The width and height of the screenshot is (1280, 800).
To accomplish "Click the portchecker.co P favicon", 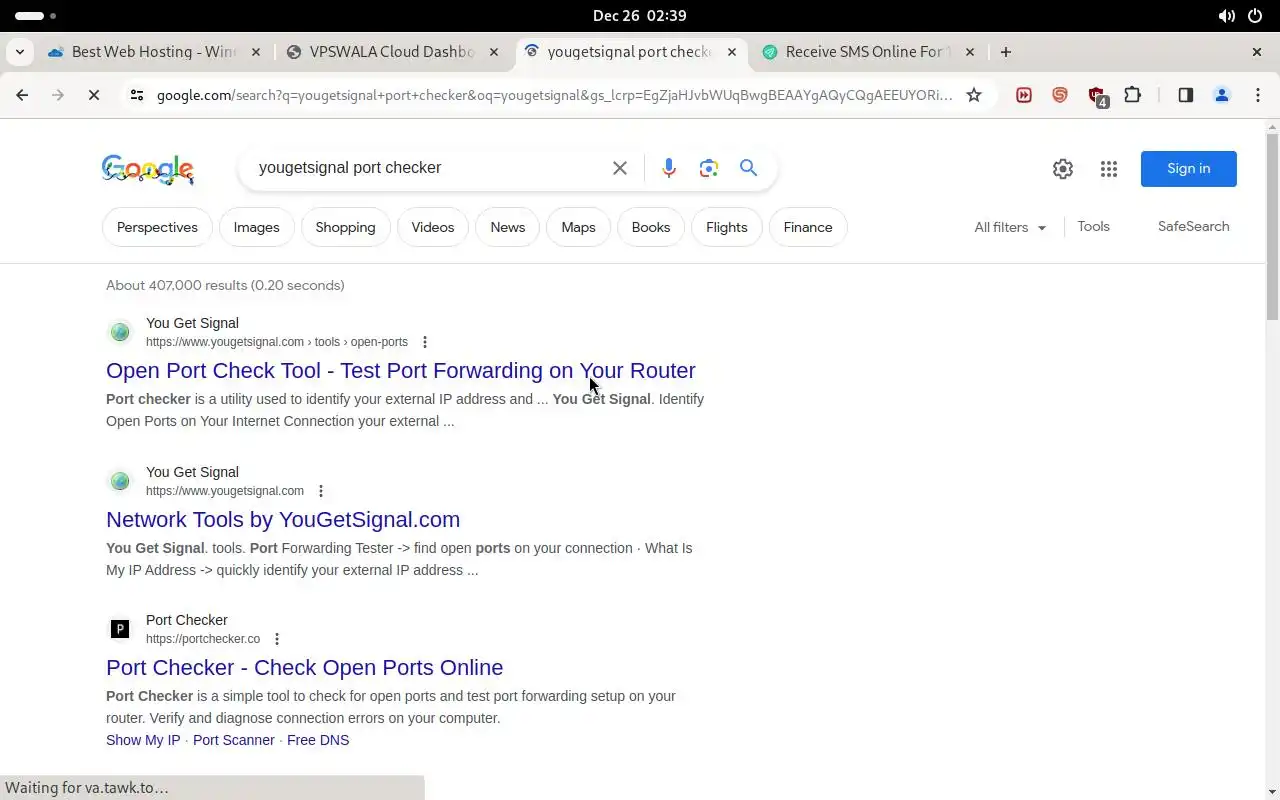I will point(120,629).
